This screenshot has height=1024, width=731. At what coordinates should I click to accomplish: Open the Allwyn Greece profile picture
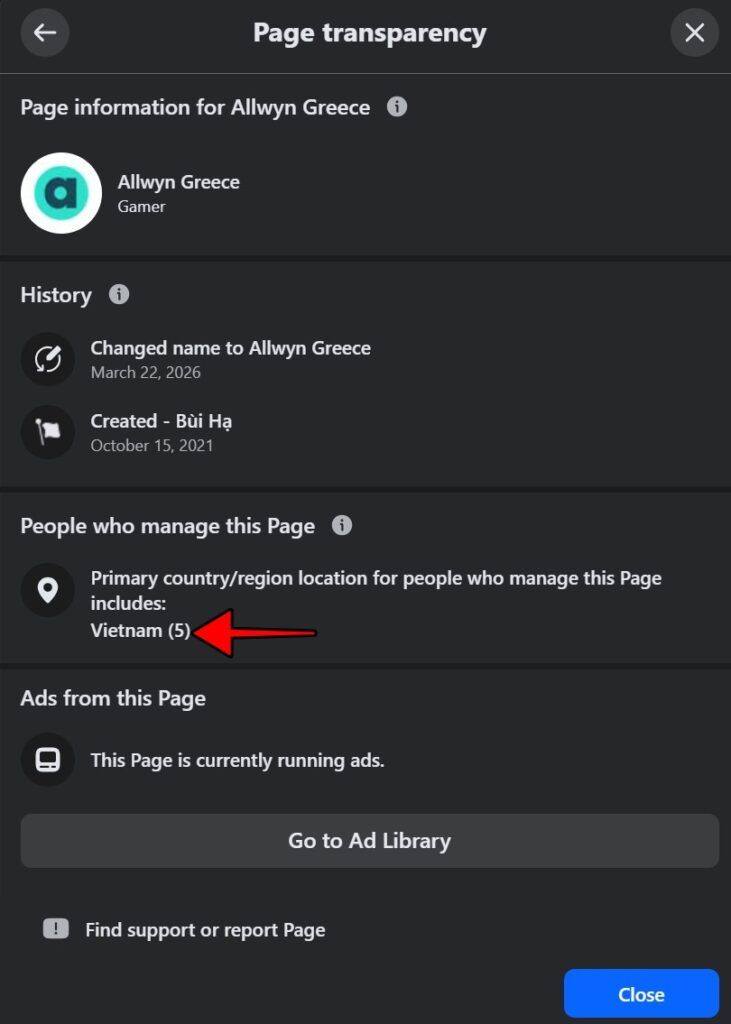[x=61, y=193]
